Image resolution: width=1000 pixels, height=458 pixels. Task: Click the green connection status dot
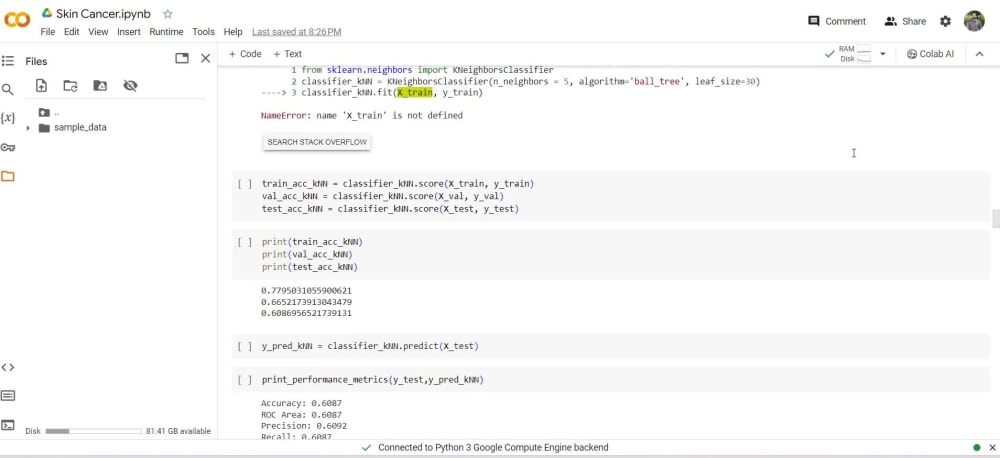point(976,448)
